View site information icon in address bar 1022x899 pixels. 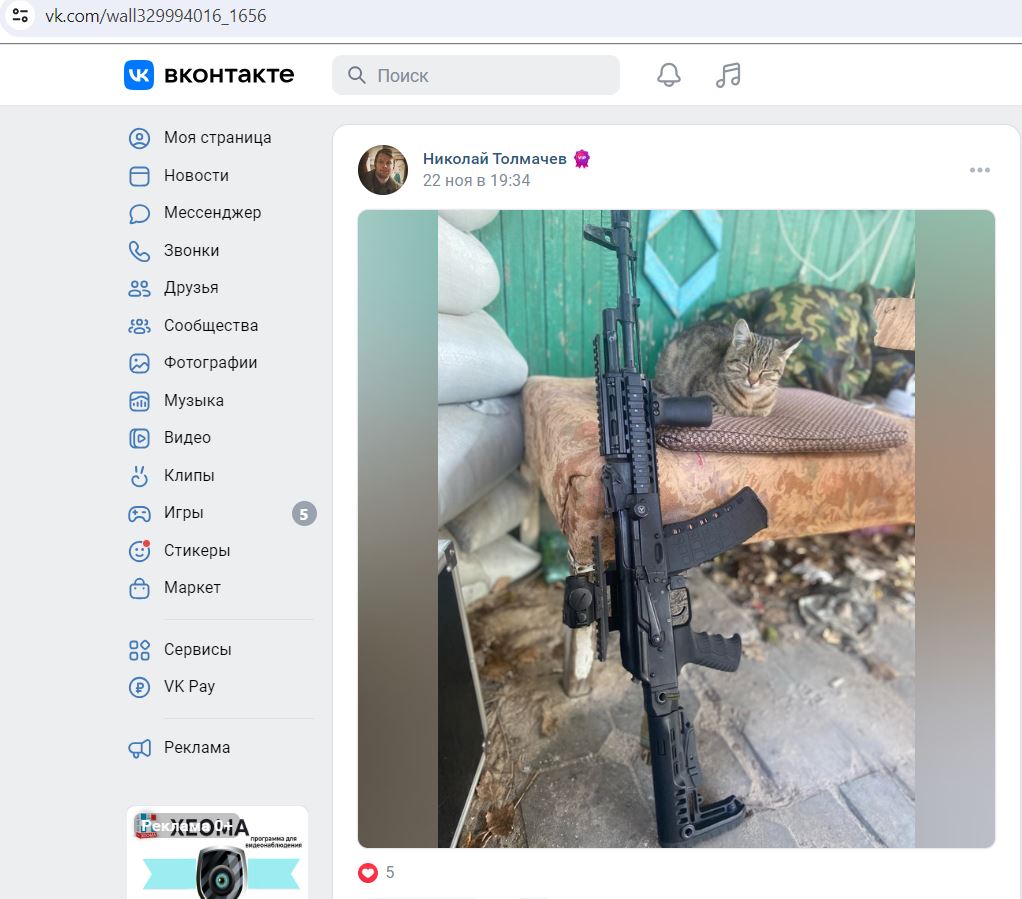pyautogui.click(x=20, y=16)
